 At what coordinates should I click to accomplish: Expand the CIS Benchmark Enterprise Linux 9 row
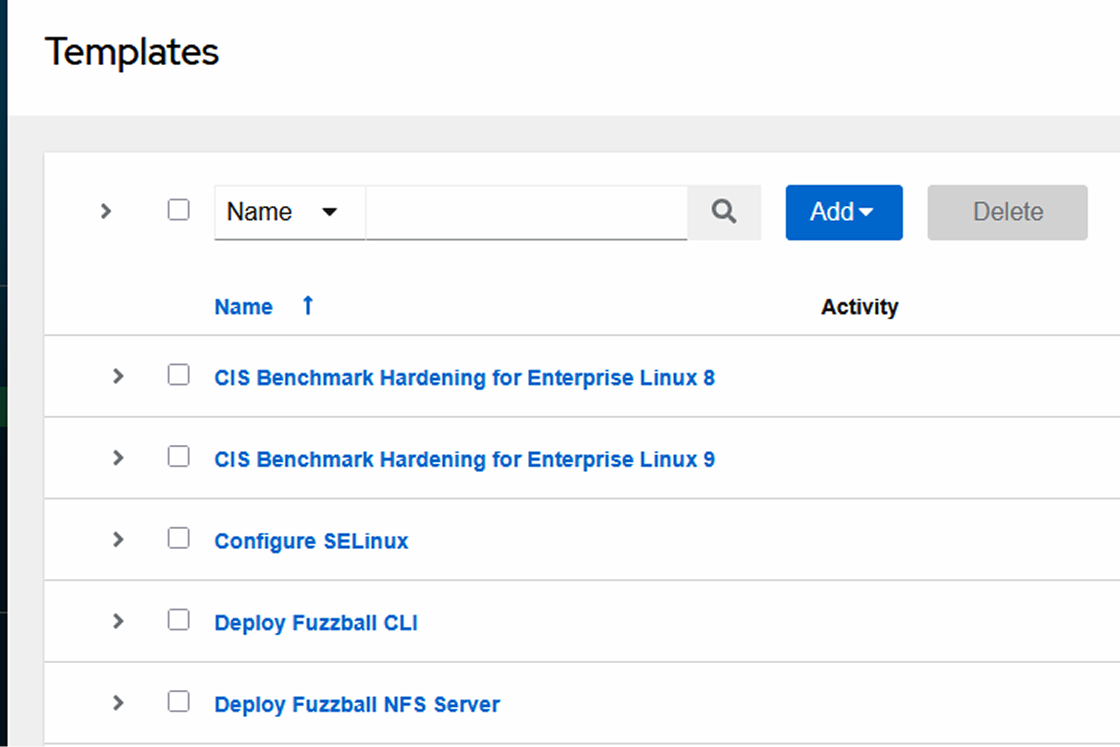click(x=118, y=458)
